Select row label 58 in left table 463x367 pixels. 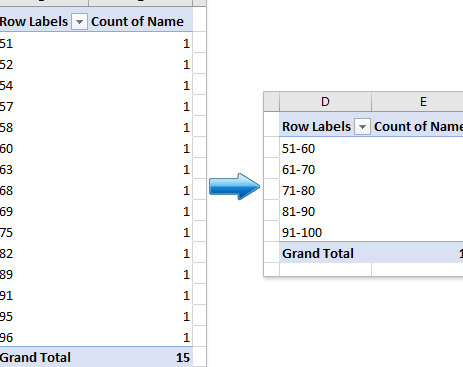(6, 128)
